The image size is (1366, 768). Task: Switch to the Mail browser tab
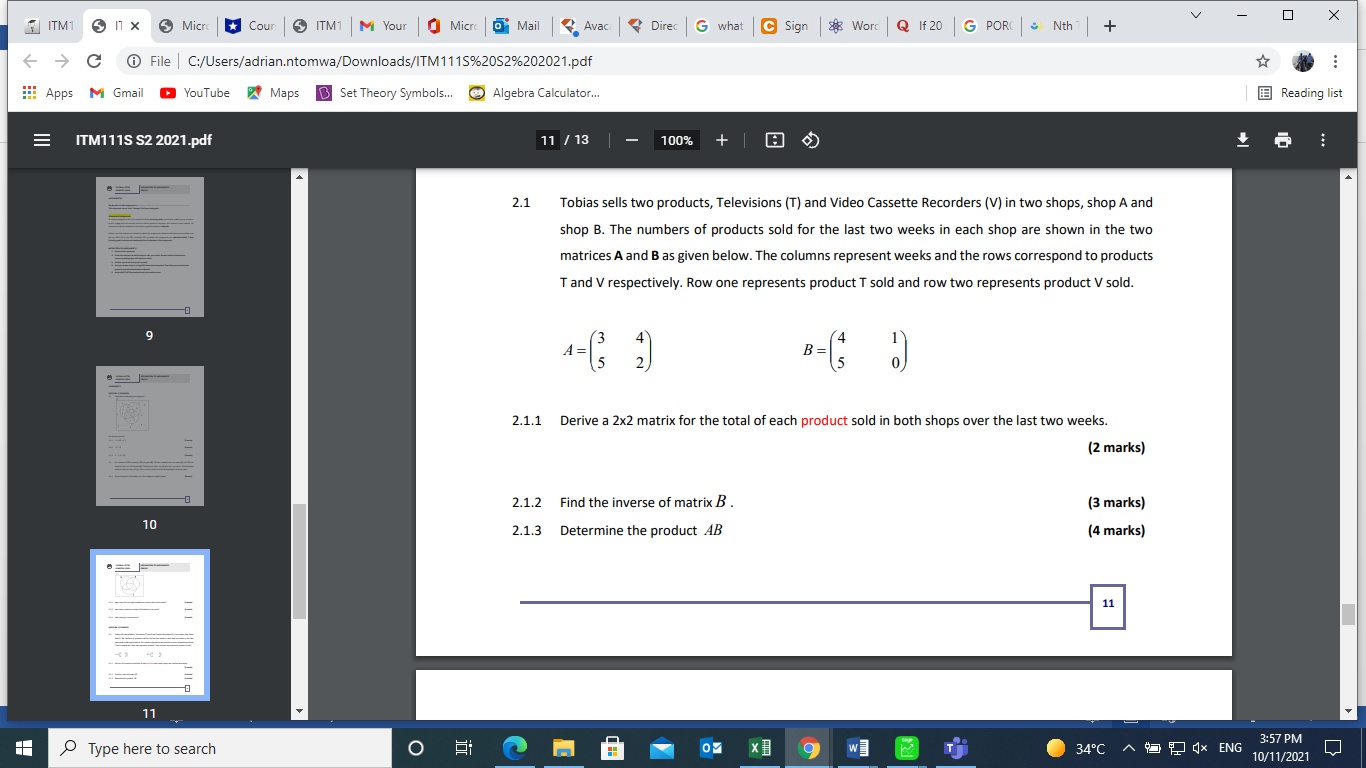[x=519, y=25]
